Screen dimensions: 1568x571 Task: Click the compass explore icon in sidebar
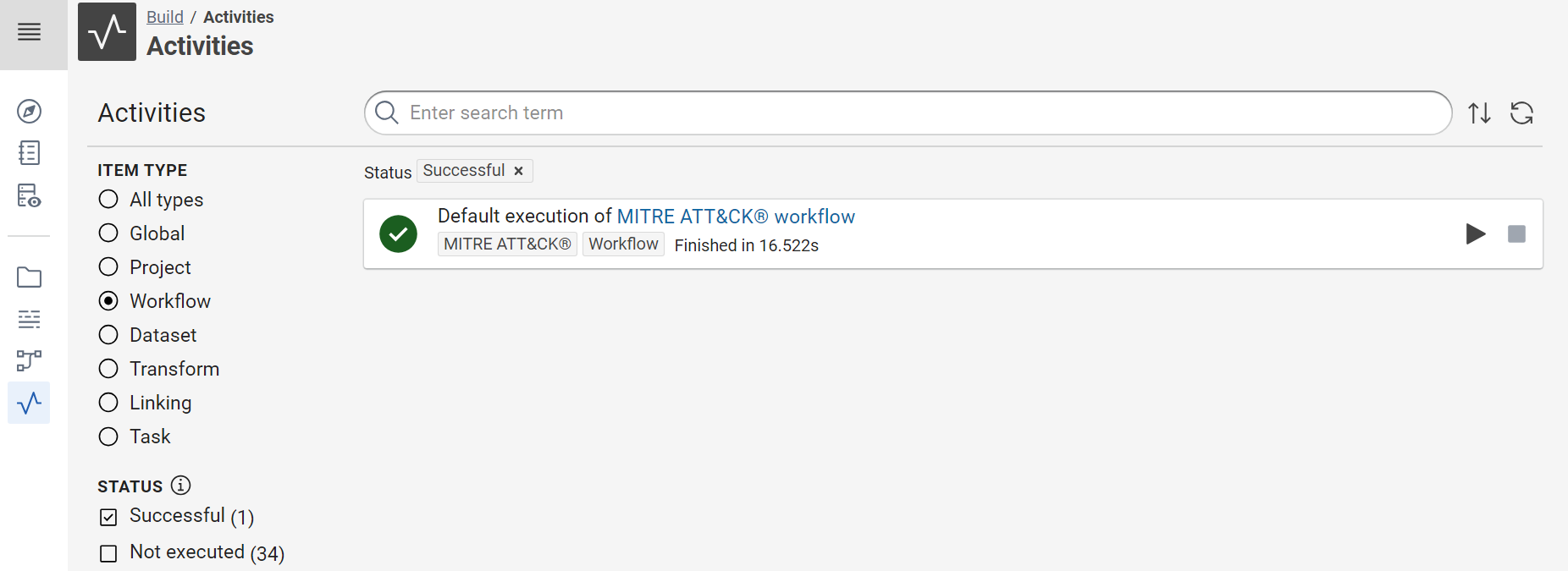[x=30, y=111]
